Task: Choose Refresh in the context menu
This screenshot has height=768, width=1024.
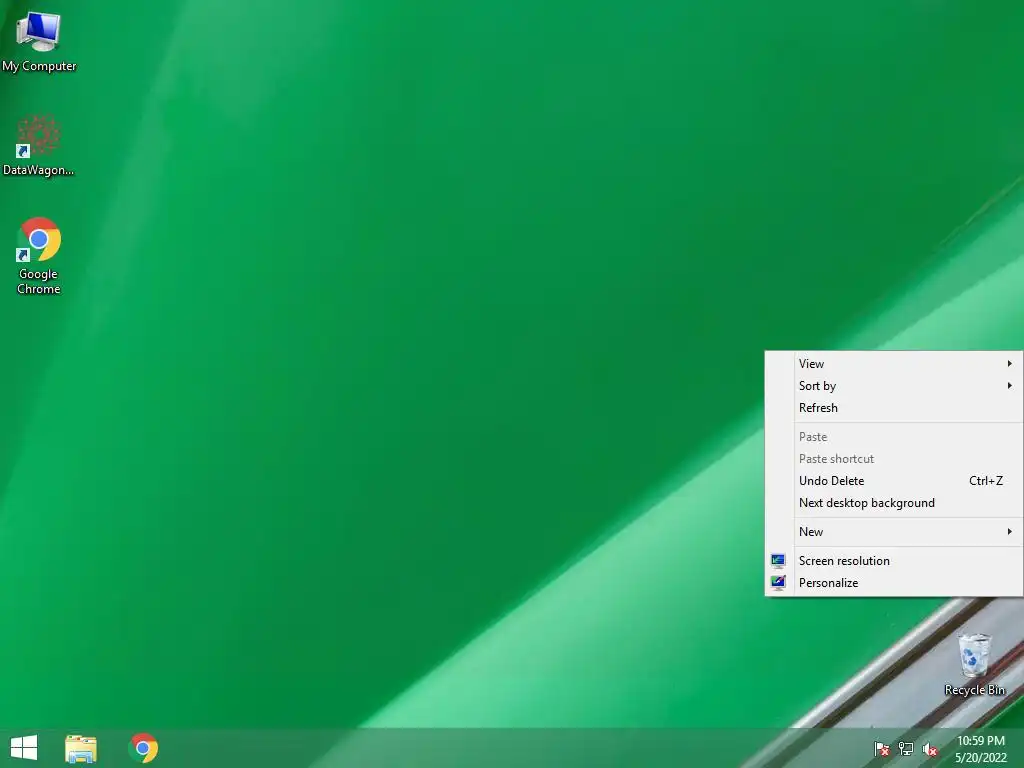Action: pyautogui.click(x=893, y=408)
